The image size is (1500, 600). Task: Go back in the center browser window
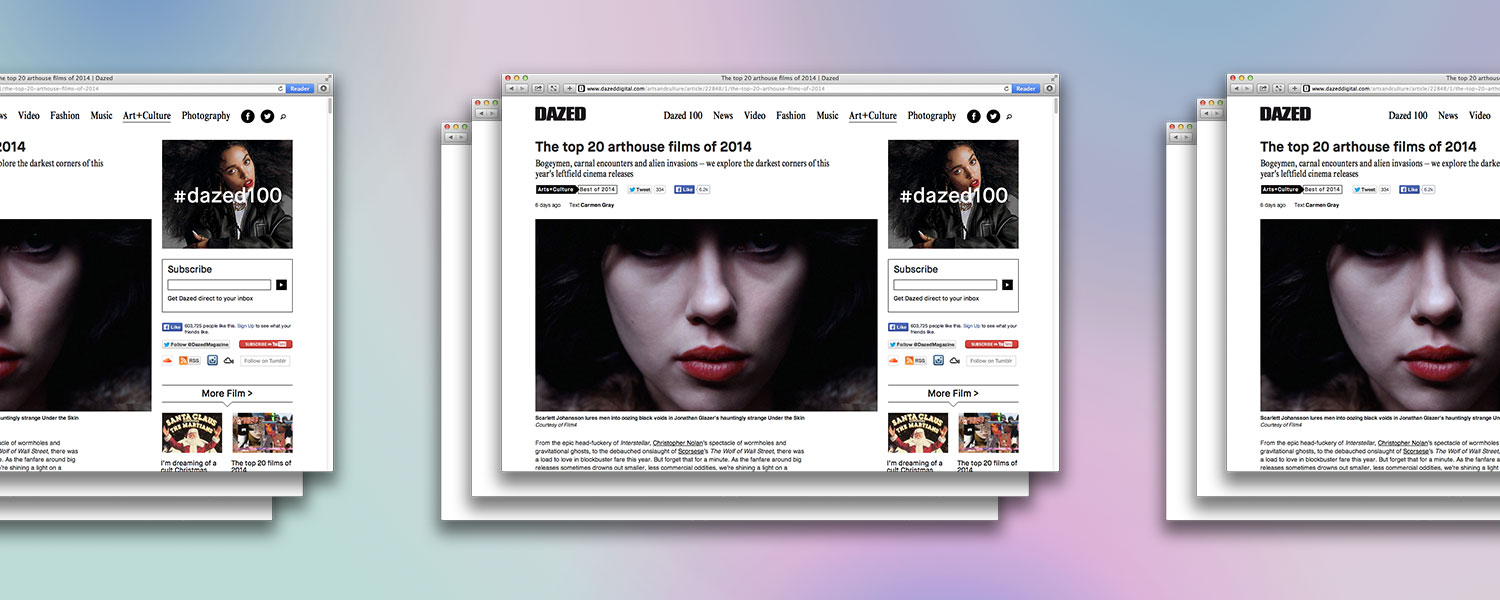point(510,89)
